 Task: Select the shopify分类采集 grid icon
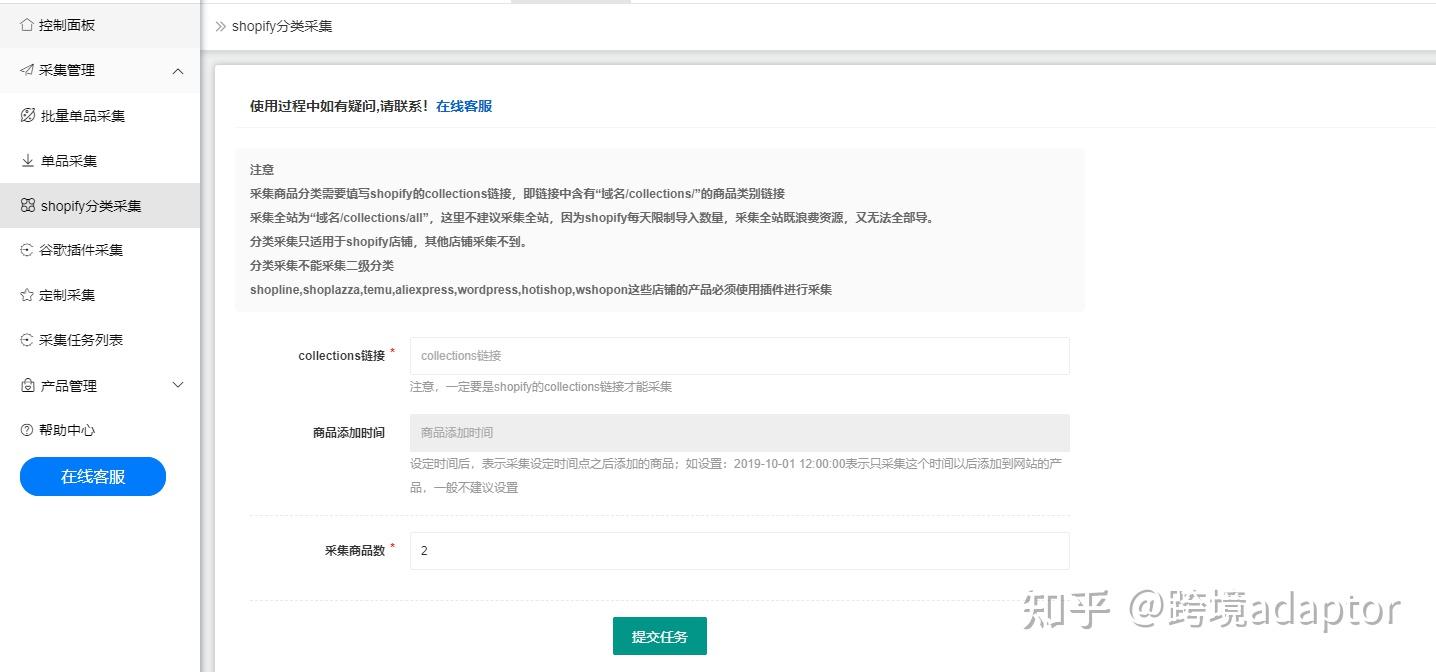28,205
